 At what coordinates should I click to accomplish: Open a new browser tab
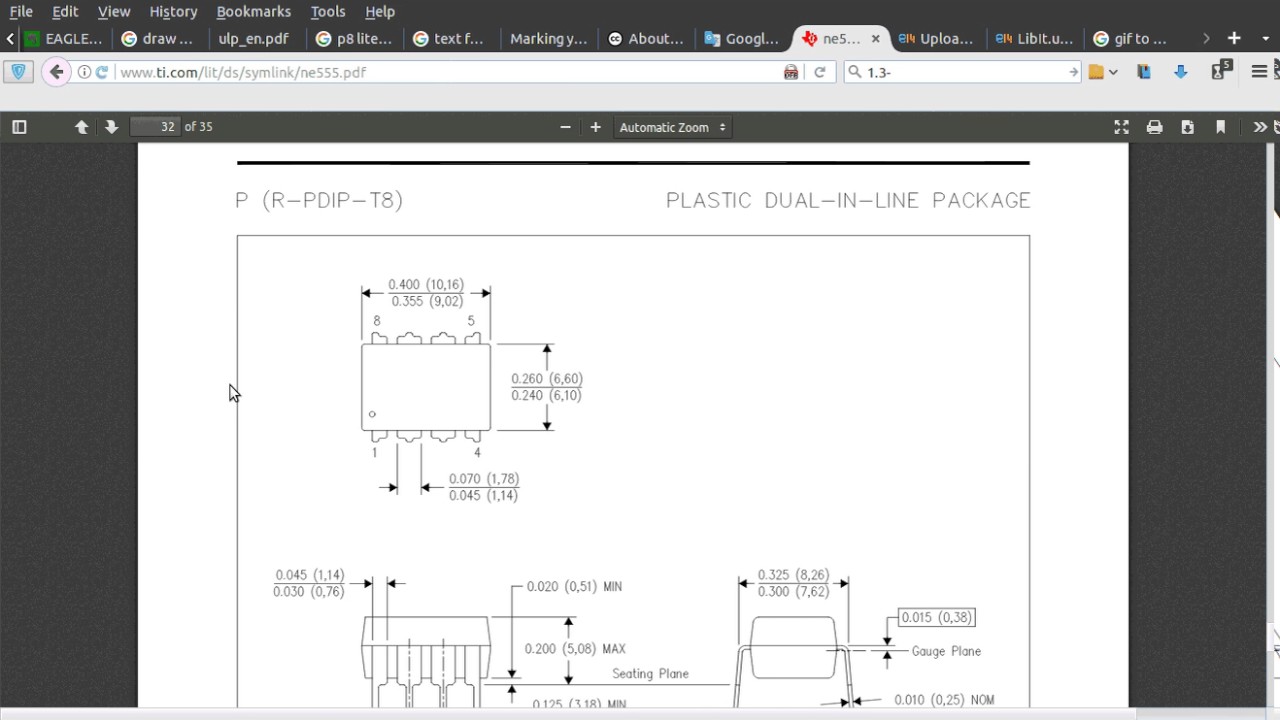pyautogui.click(x=1234, y=39)
